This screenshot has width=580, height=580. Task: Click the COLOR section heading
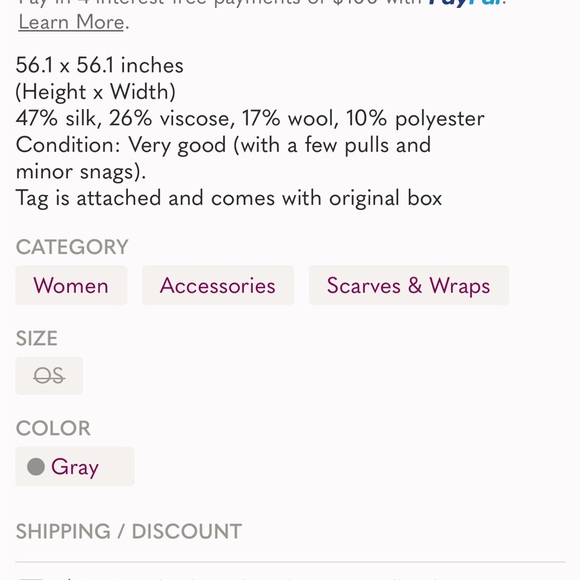pos(53,428)
